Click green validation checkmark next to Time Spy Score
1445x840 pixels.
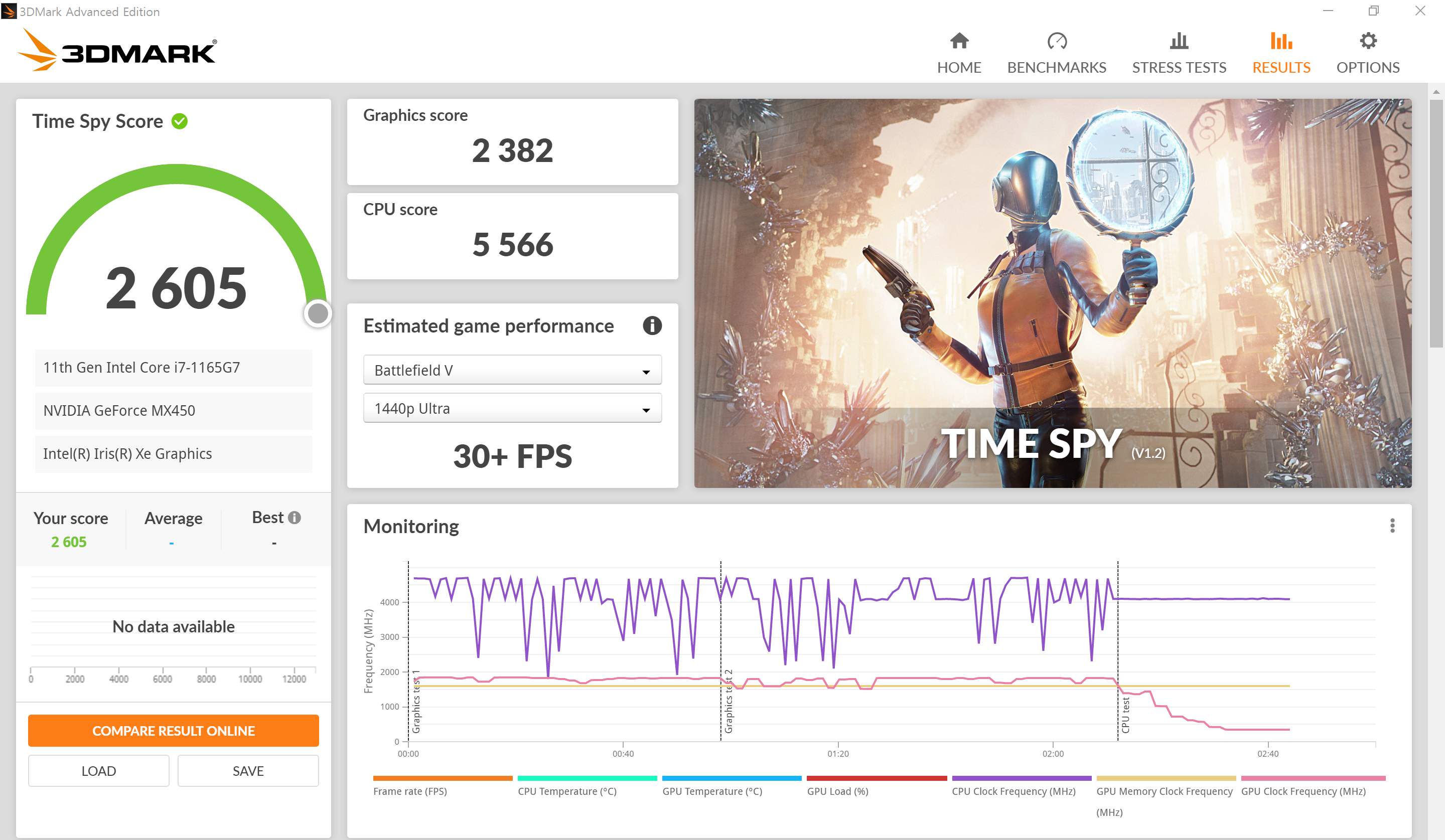[x=180, y=121]
